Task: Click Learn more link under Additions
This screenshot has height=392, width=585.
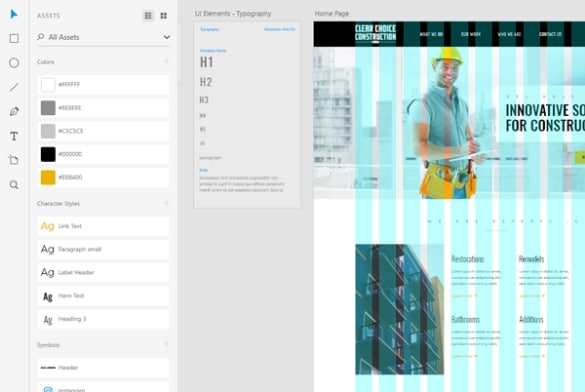Action: click(532, 356)
